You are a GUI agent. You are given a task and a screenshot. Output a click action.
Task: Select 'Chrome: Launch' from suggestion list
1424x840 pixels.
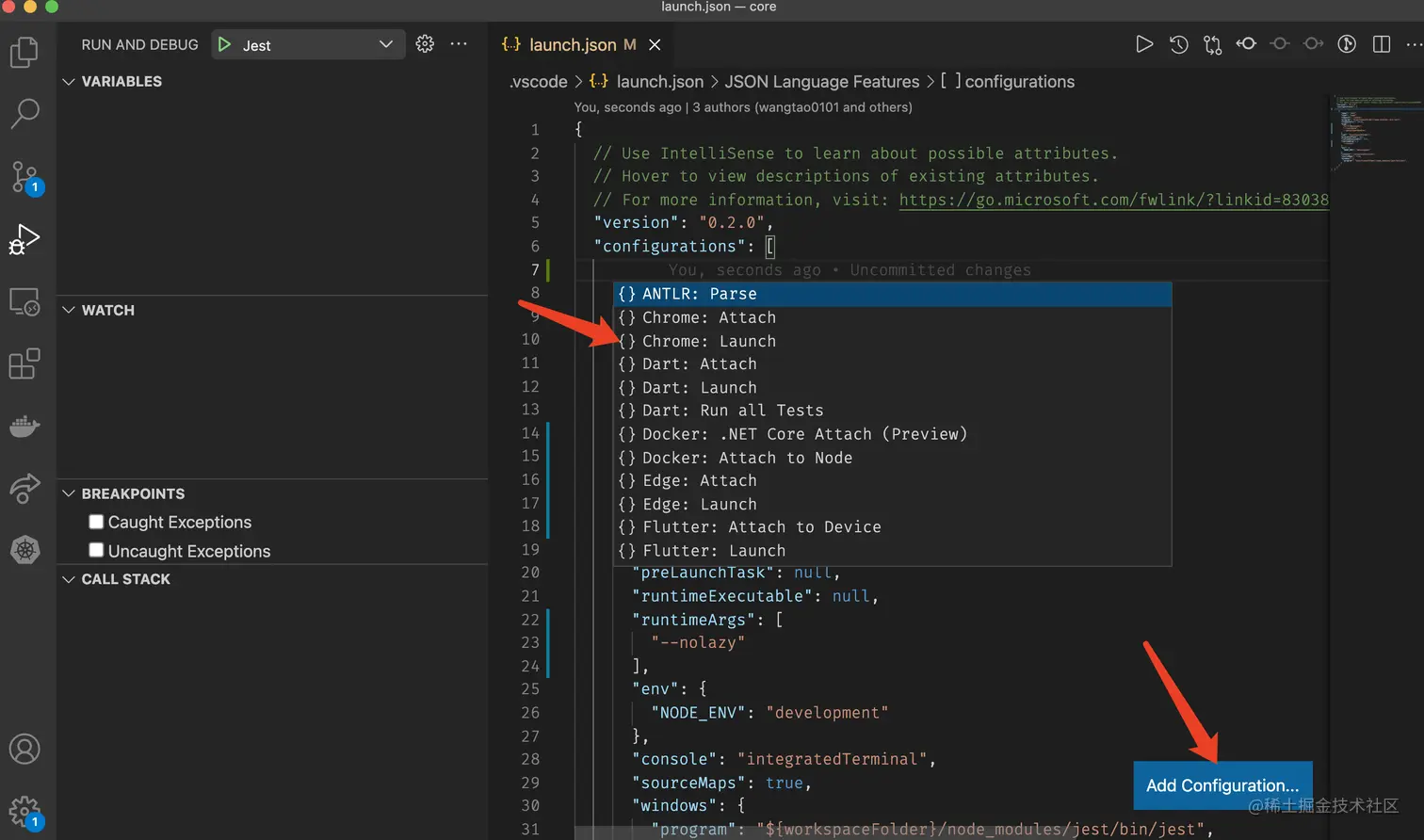tap(708, 341)
